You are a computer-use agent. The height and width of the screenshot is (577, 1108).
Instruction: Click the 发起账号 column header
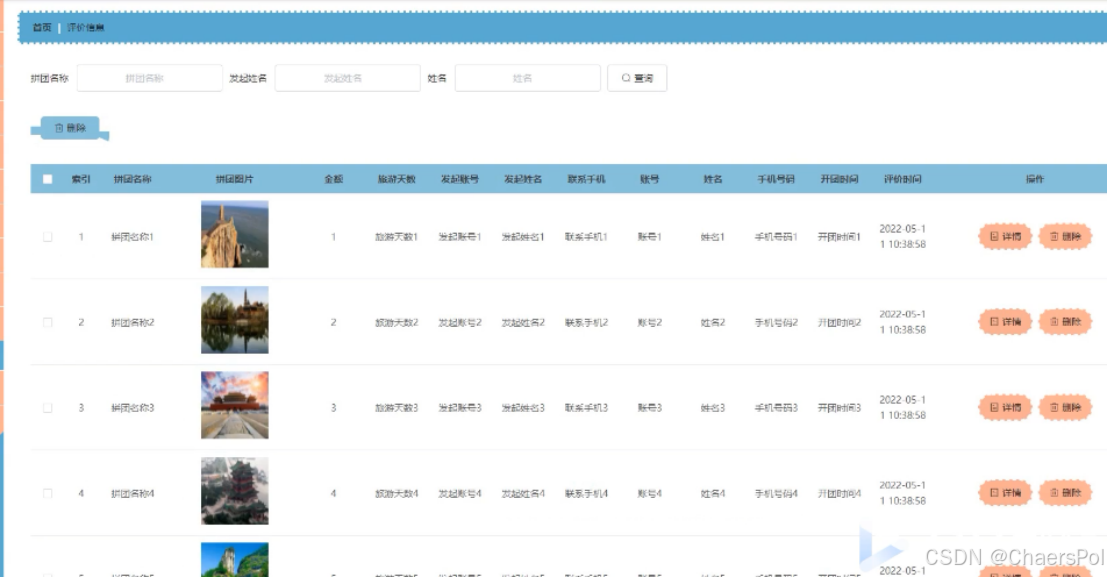(459, 179)
